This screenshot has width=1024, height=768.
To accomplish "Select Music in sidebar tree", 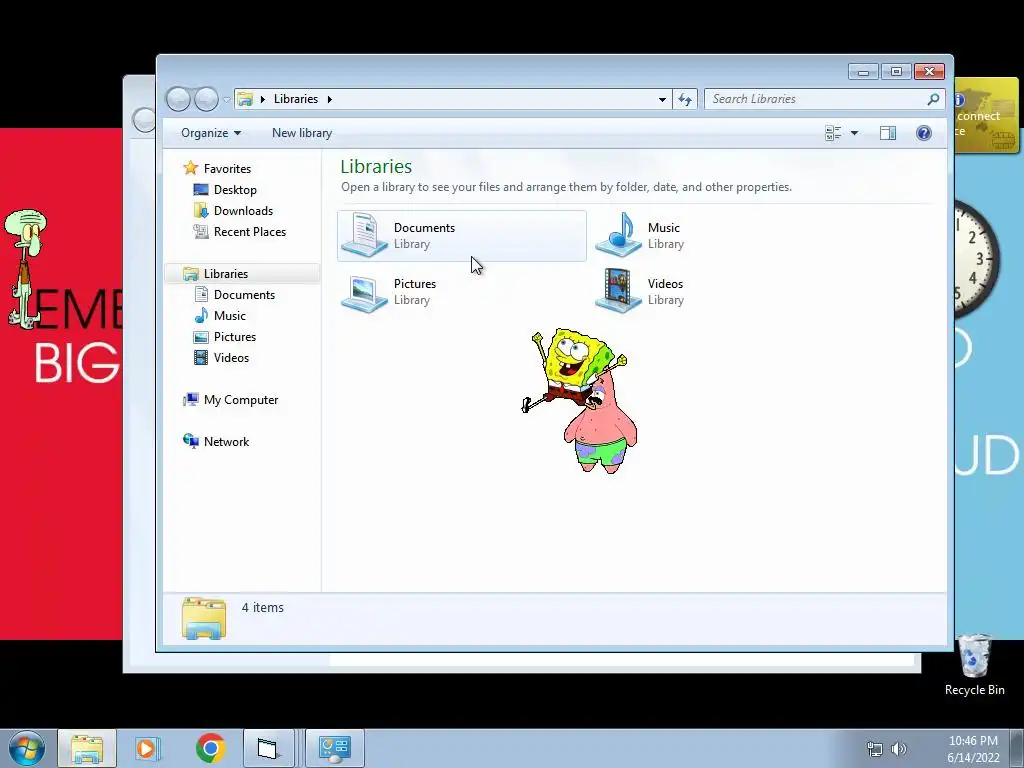I will coord(230,315).
